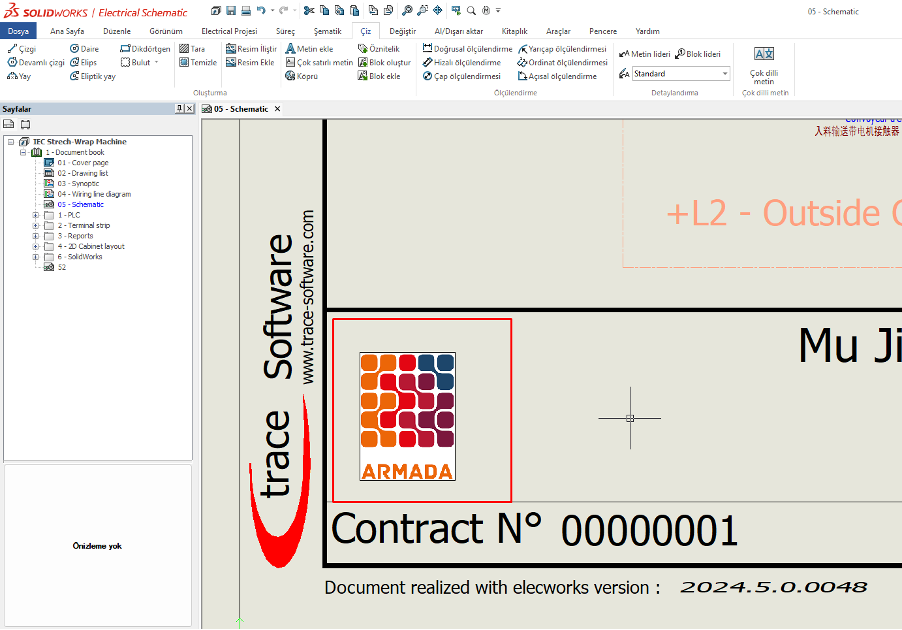
Task: Select Yarıçap ölçülendirmesi radius dimension
Action: click(x=562, y=49)
